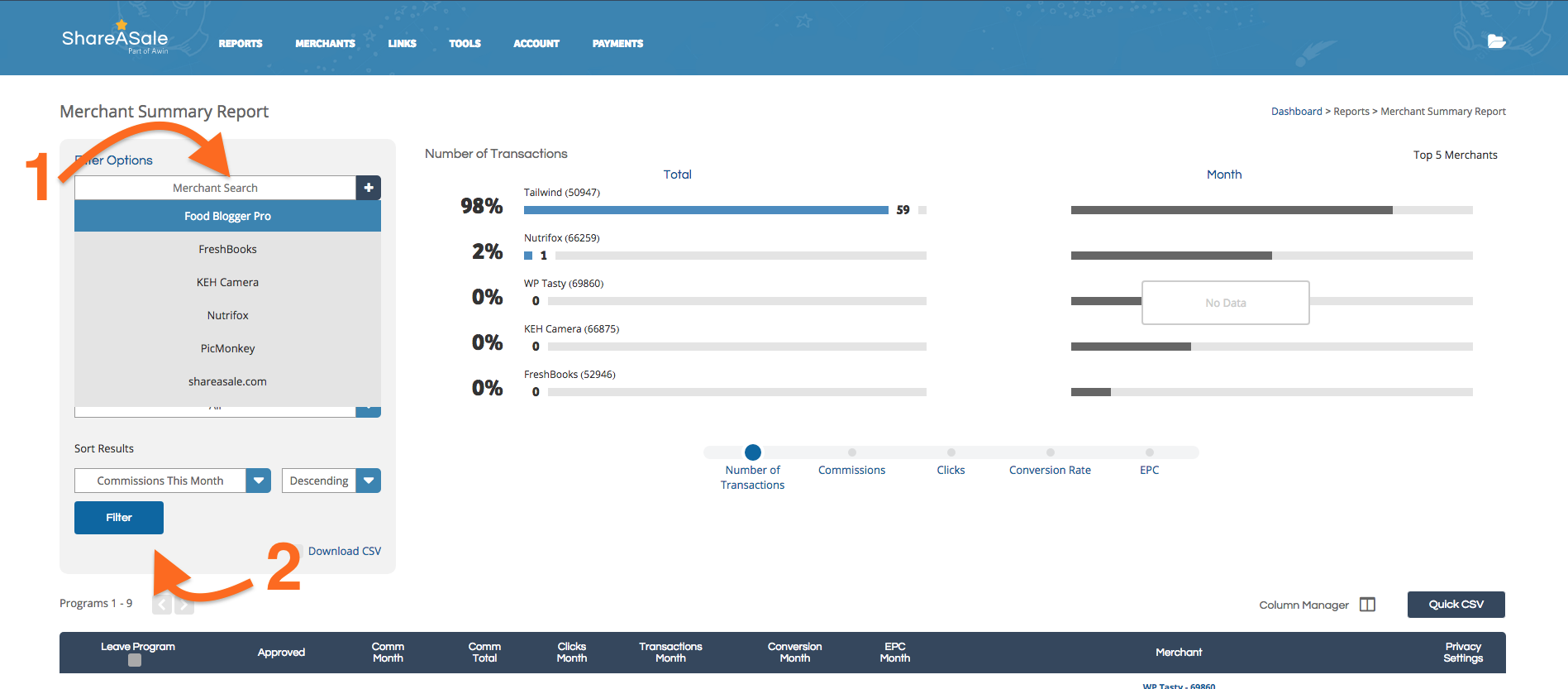
Task: Check the Leave Program checkbox
Action: (135, 660)
